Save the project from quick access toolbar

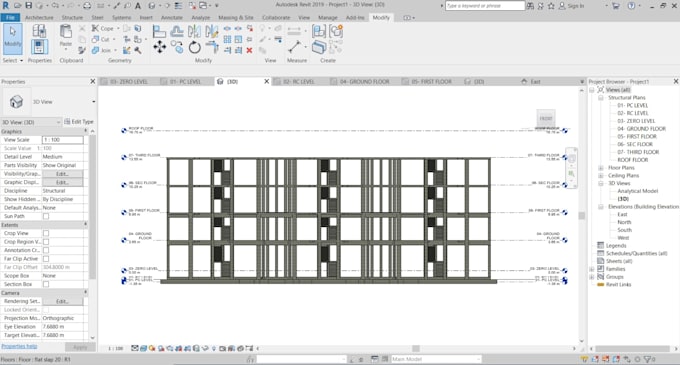click(29, 6)
